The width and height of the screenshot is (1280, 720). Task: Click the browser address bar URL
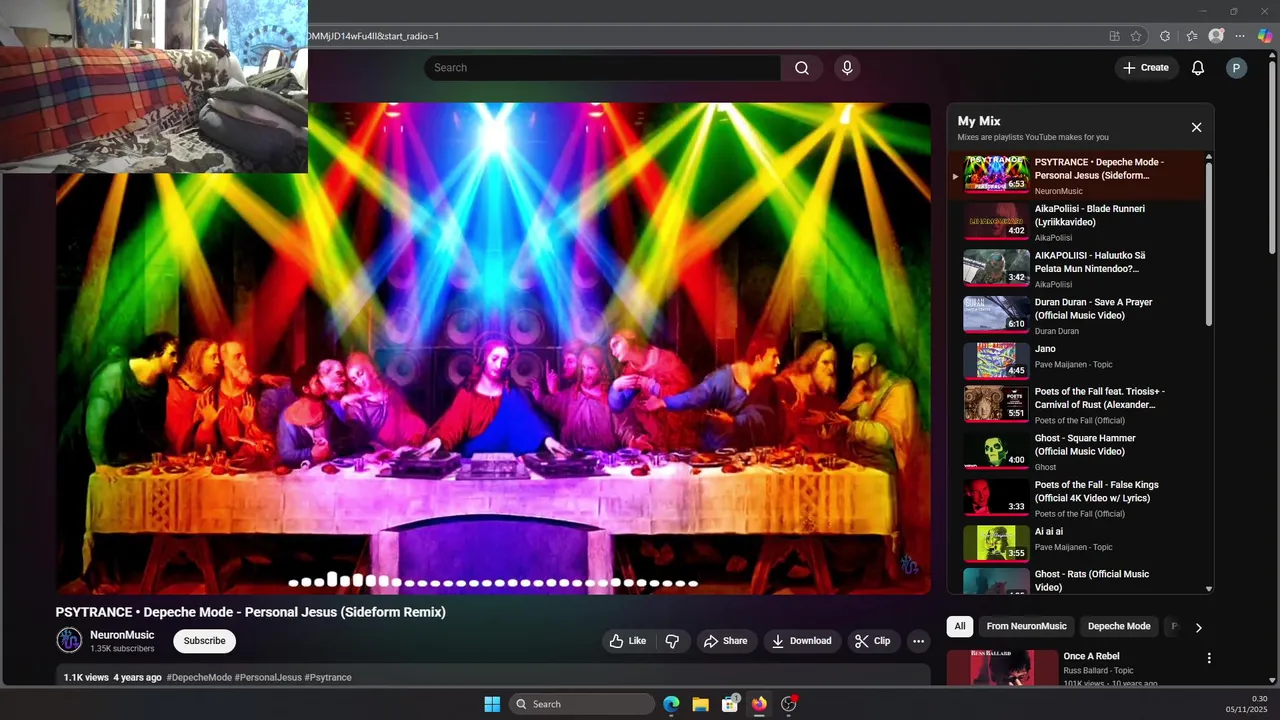tap(372, 36)
